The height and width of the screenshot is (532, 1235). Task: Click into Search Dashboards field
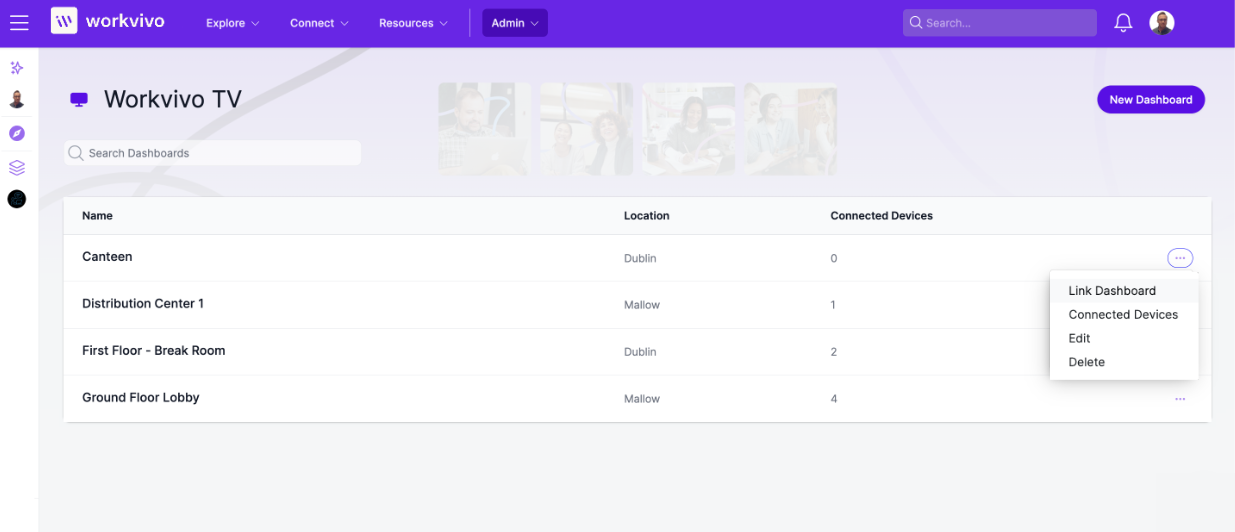[x=213, y=153]
